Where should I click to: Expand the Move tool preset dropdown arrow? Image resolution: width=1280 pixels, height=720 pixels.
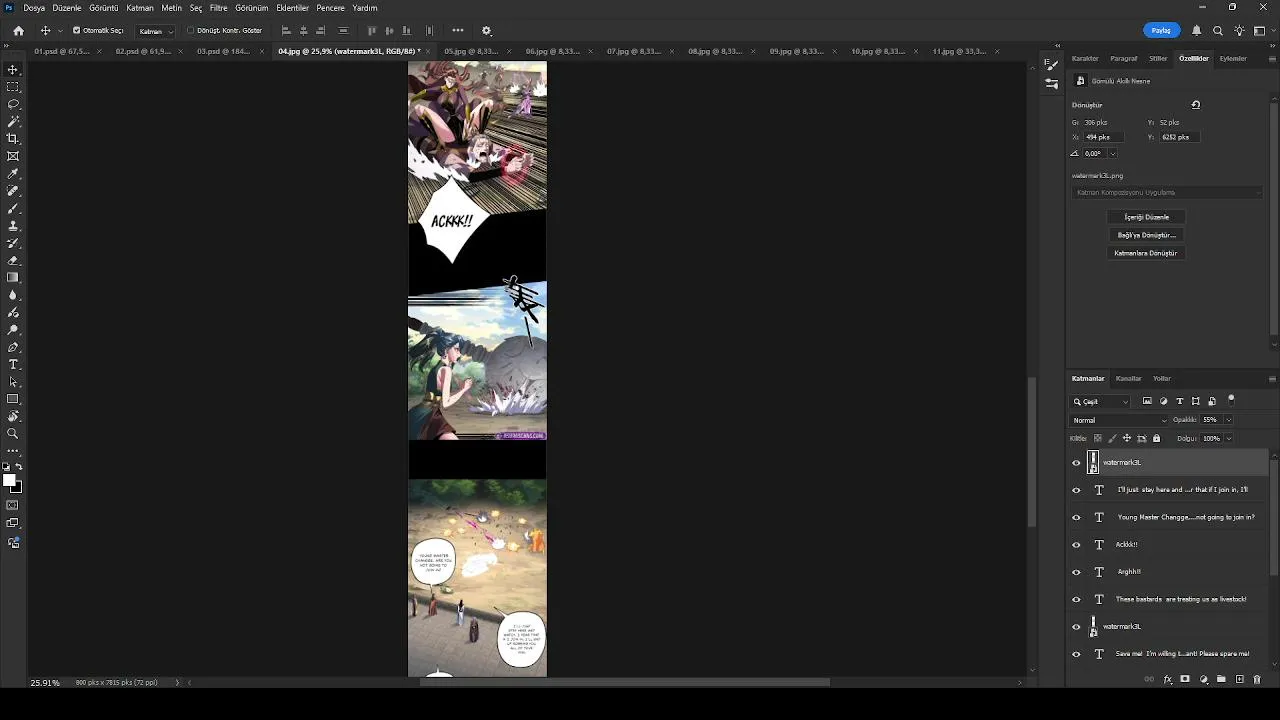tap(59, 31)
